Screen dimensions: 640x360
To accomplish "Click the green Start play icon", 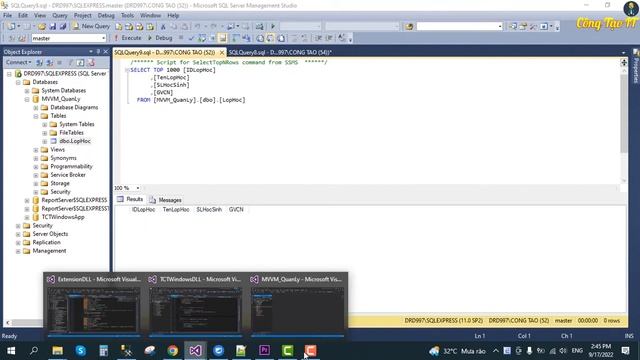I will click(273, 27).
